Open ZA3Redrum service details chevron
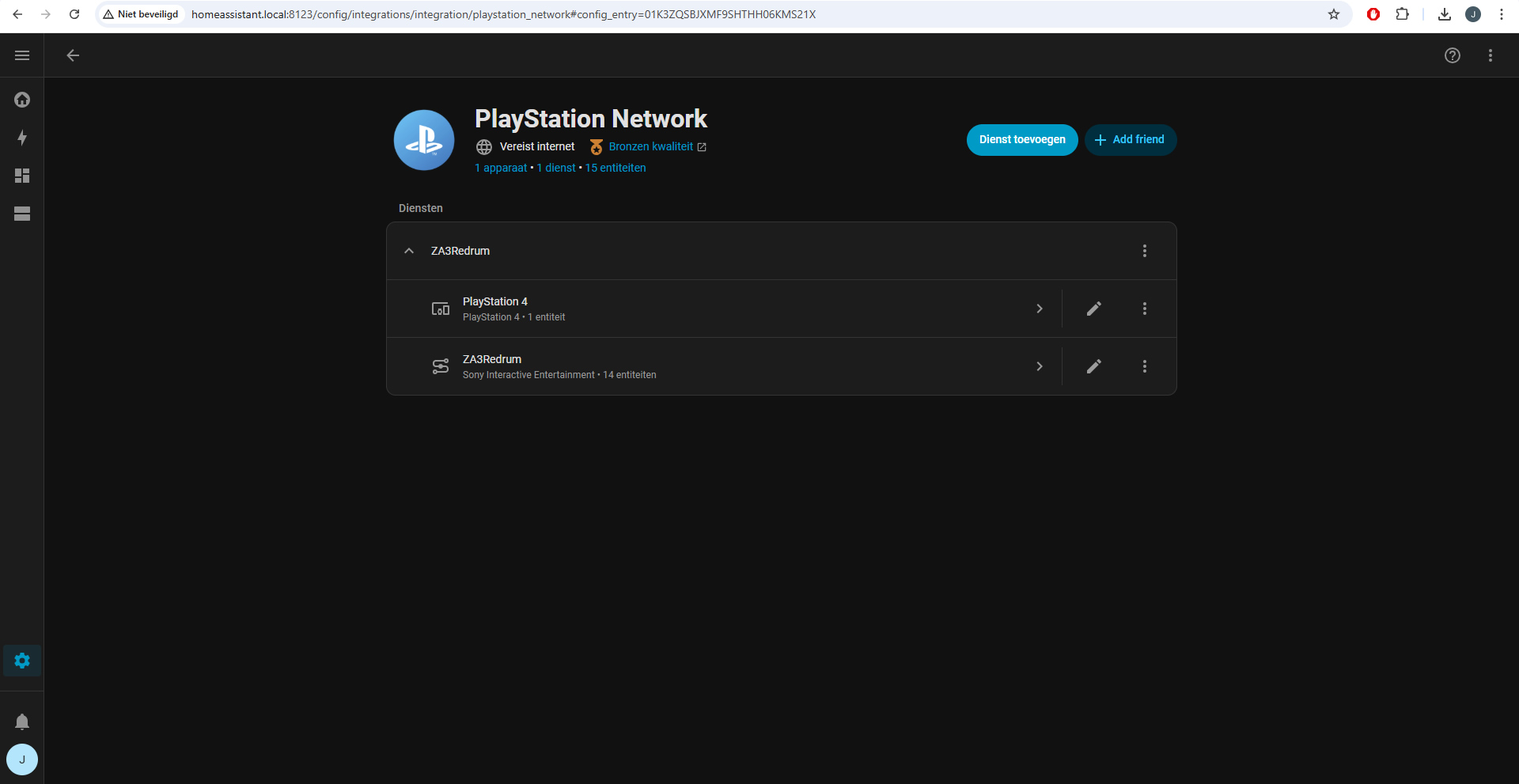Image resolution: width=1519 pixels, height=784 pixels. pos(1040,366)
